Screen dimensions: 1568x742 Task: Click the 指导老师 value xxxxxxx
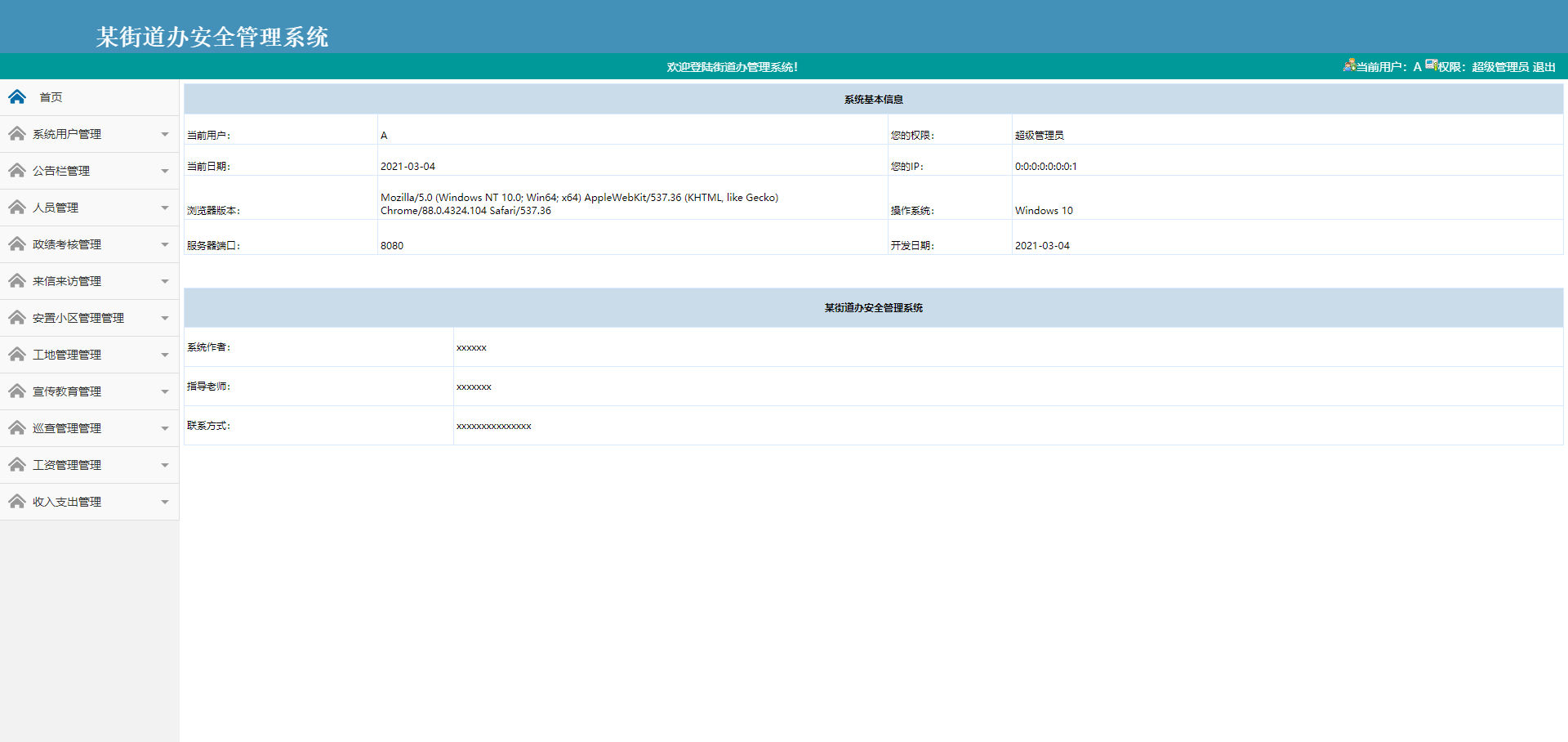coord(474,387)
